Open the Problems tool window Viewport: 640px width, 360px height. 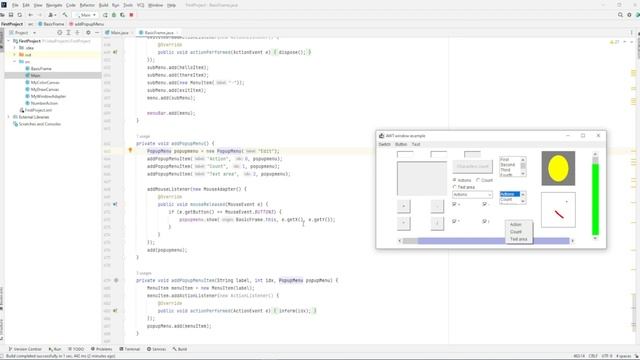(101, 349)
